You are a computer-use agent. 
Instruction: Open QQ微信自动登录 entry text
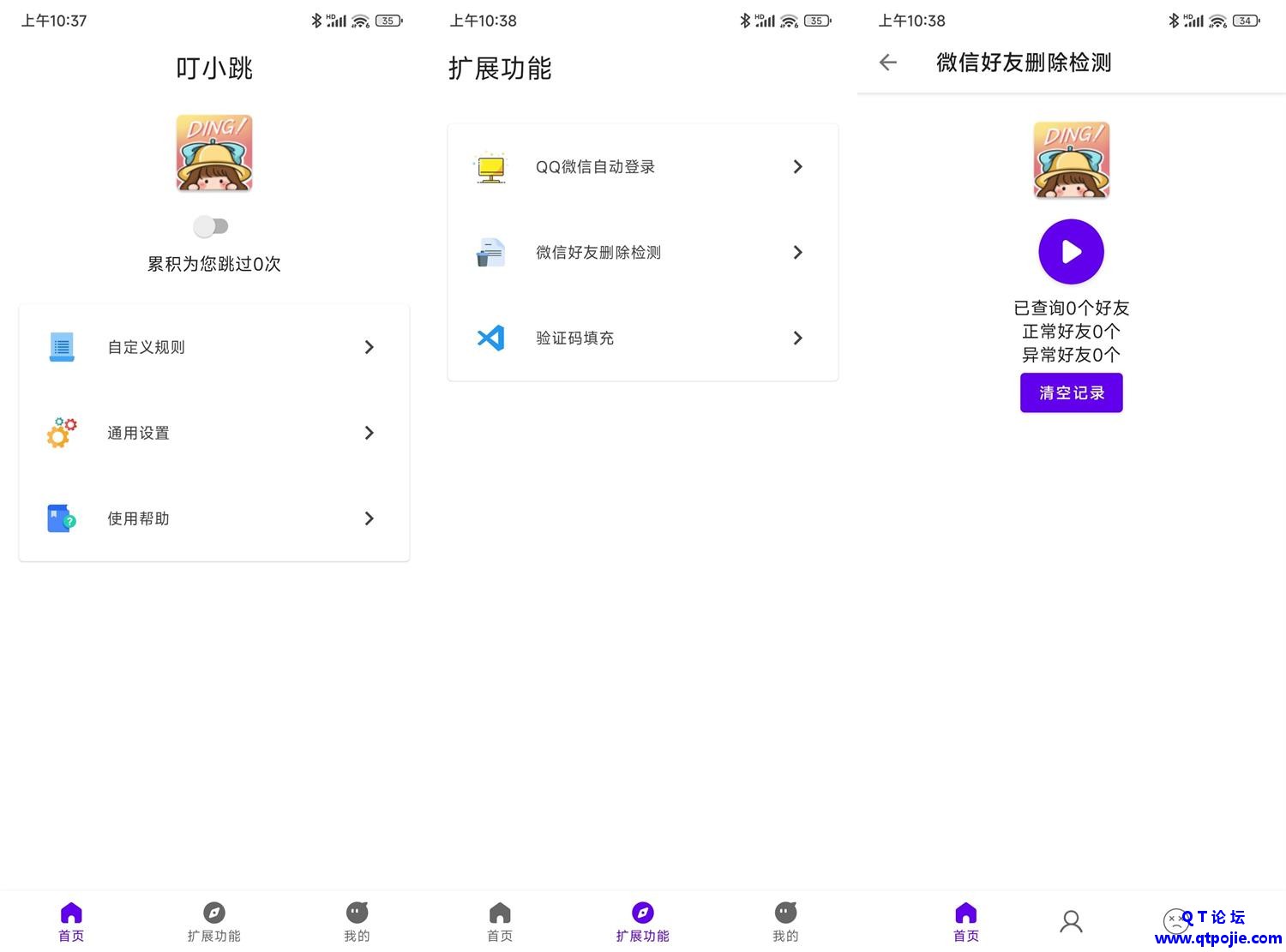(595, 167)
